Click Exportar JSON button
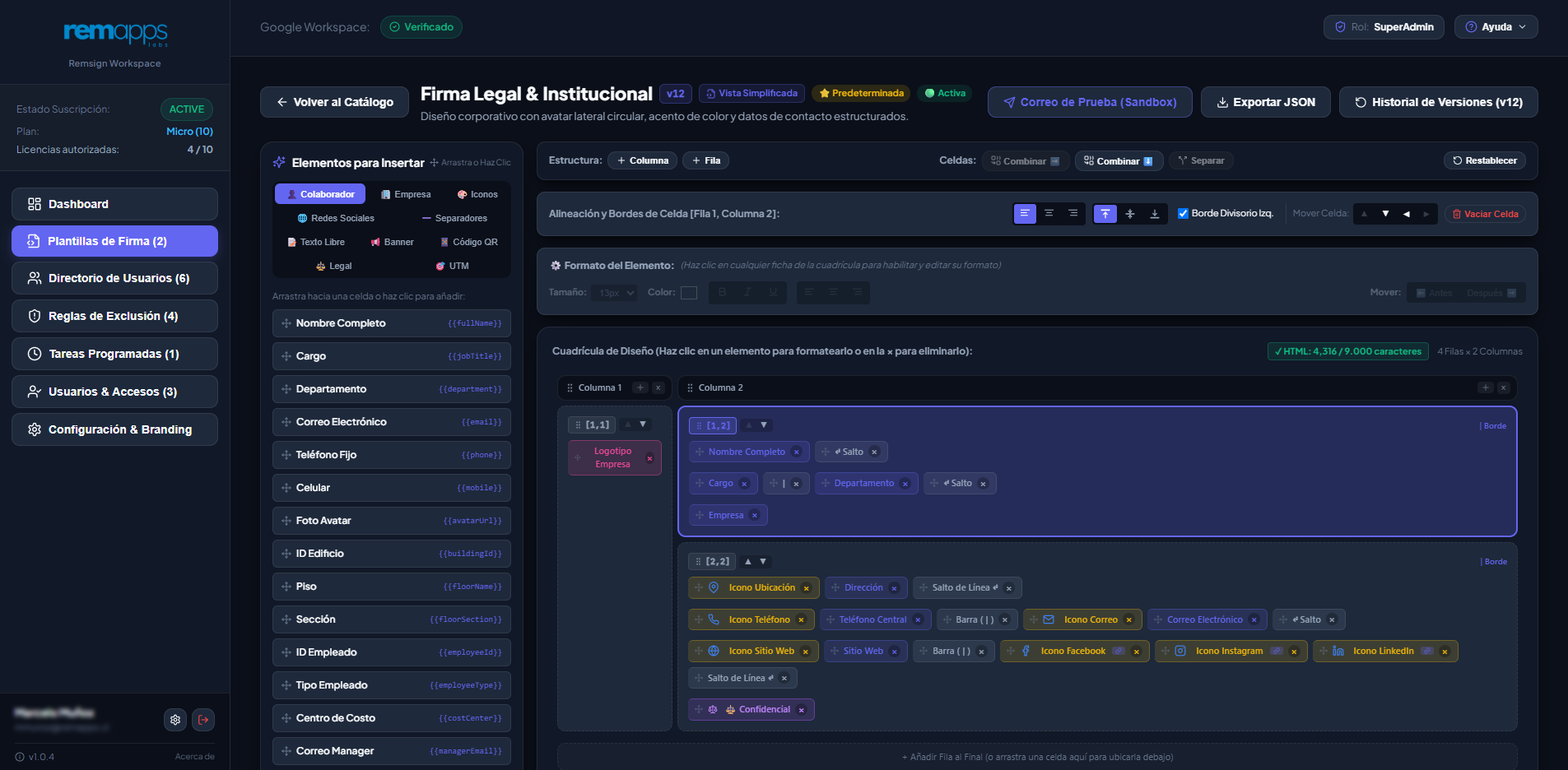This screenshot has width=1568, height=770. 1266,102
